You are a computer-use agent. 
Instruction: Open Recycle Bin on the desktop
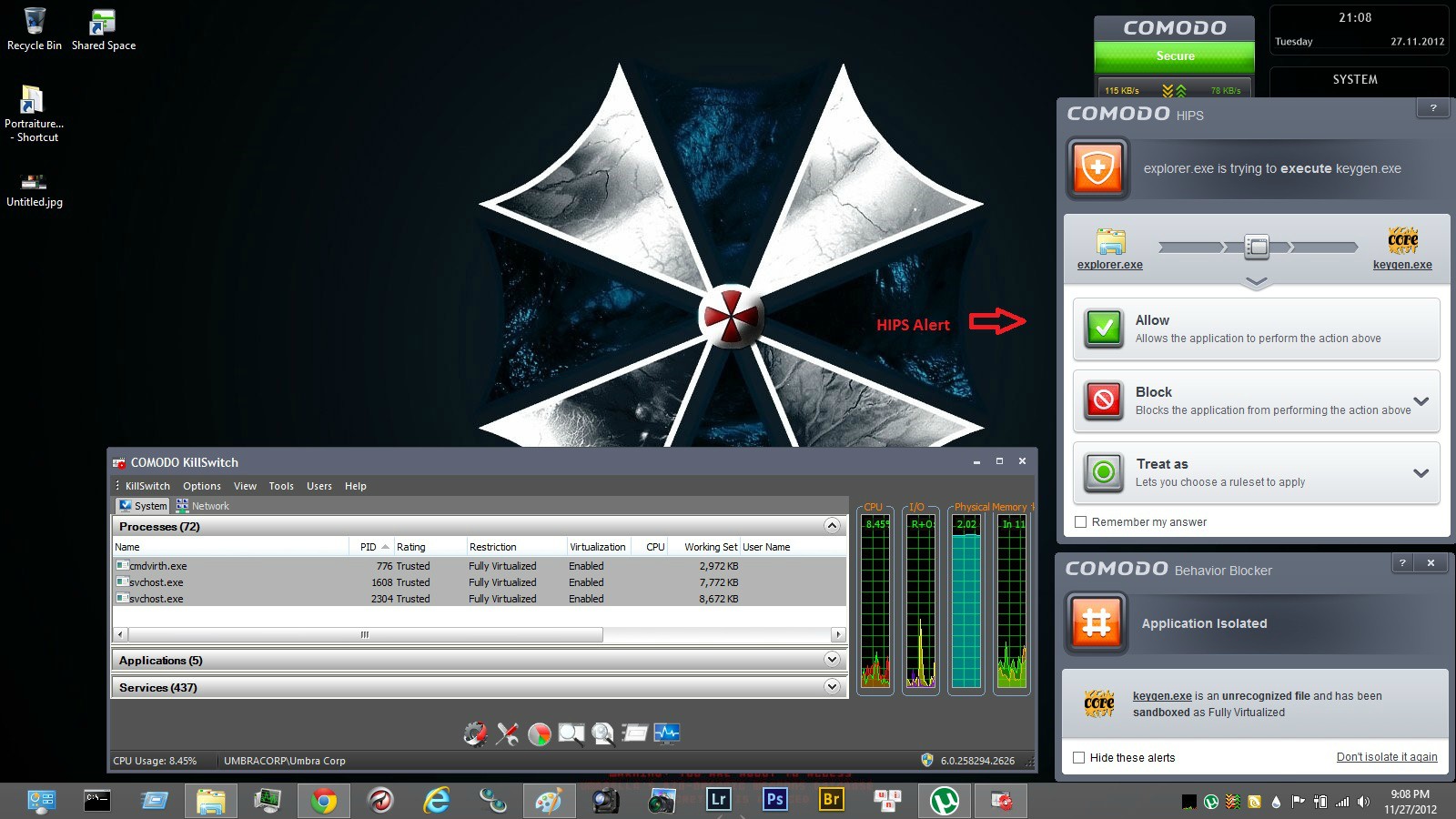pyautogui.click(x=35, y=29)
